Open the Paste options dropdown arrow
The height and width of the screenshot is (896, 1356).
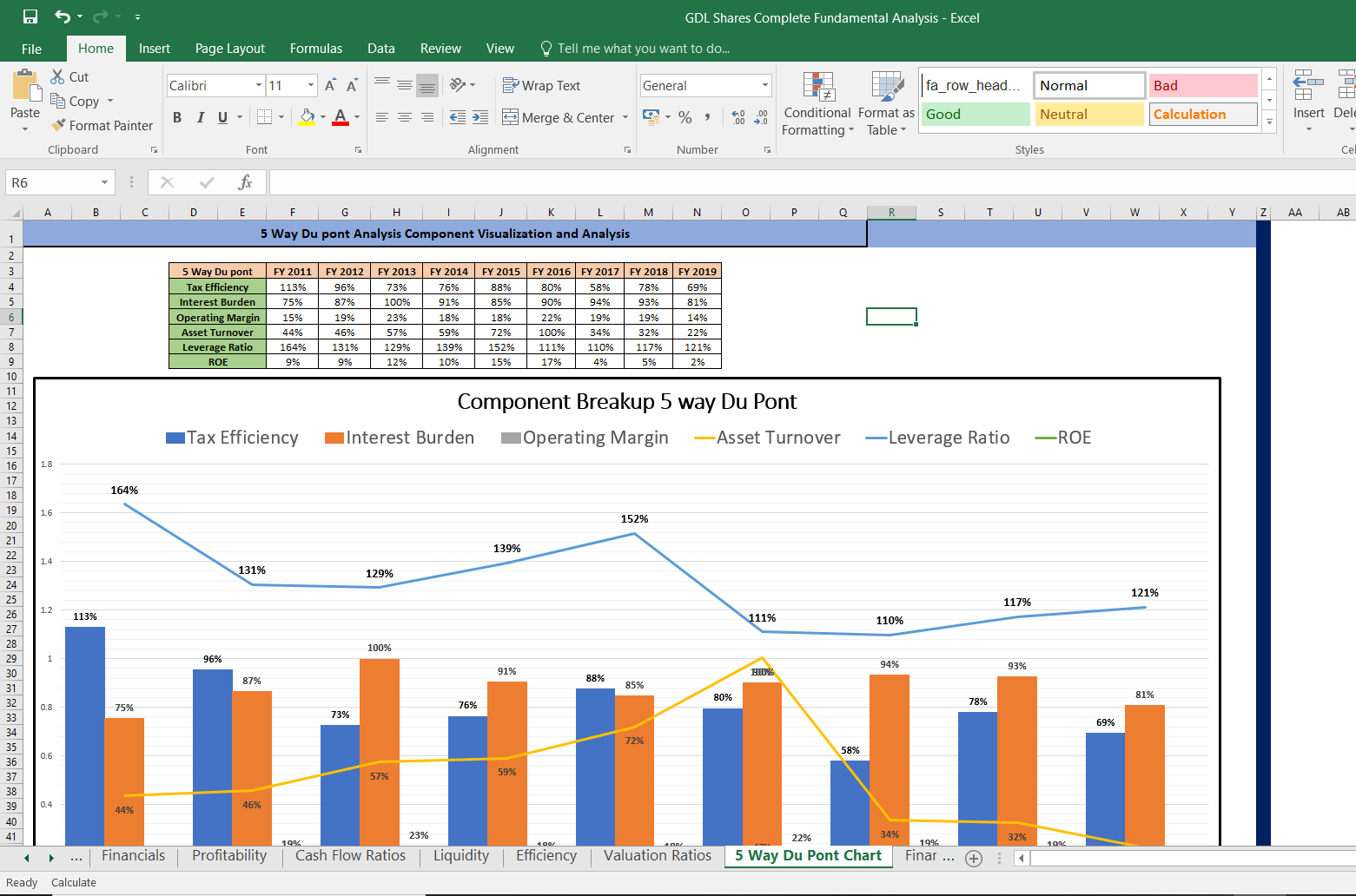point(25,128)
